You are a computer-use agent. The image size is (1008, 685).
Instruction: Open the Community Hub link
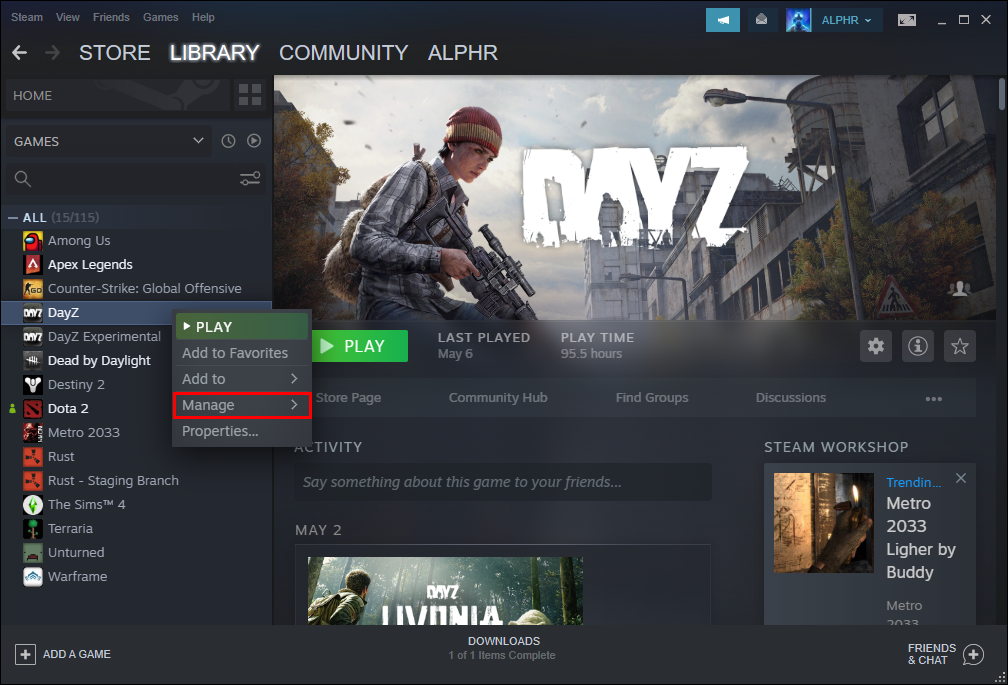click(x=498, y=398)
